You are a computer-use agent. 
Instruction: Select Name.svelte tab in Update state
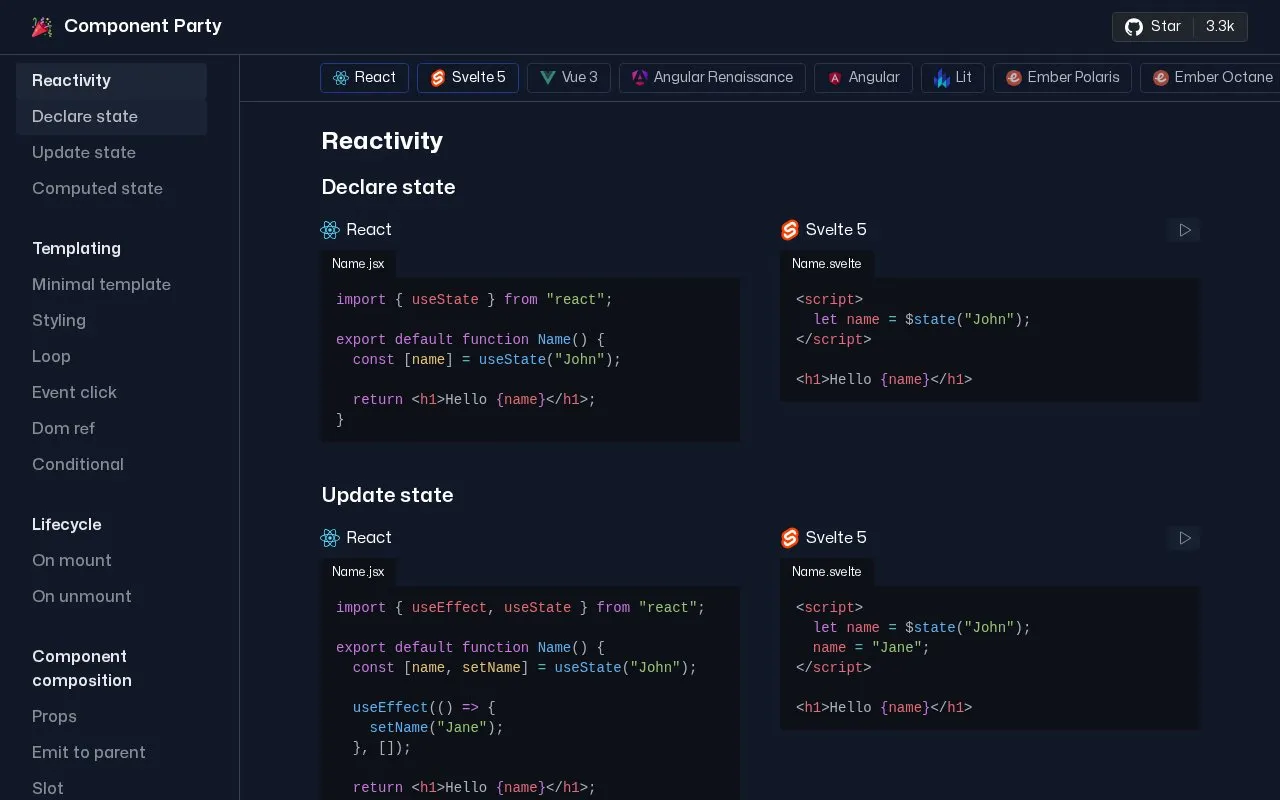827,572
